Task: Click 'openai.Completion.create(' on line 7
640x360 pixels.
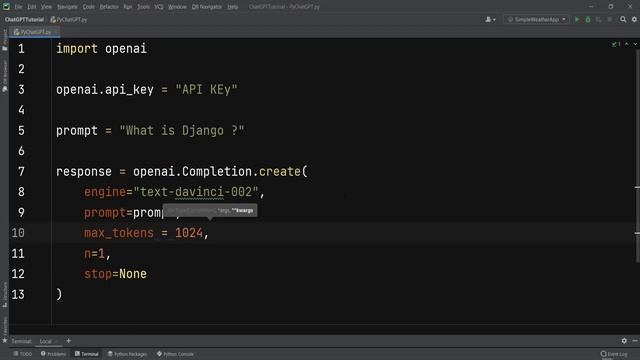Action: click(x=220, y=171)
